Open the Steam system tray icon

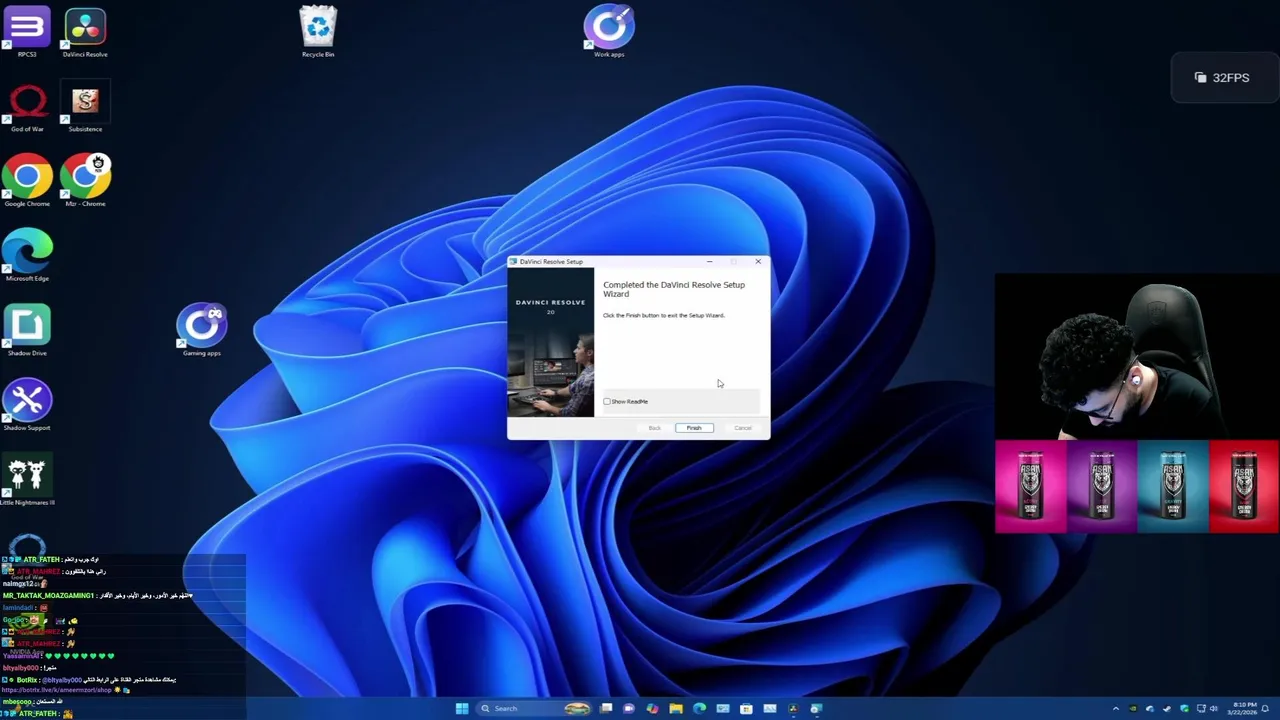(x=1167, y=709)
